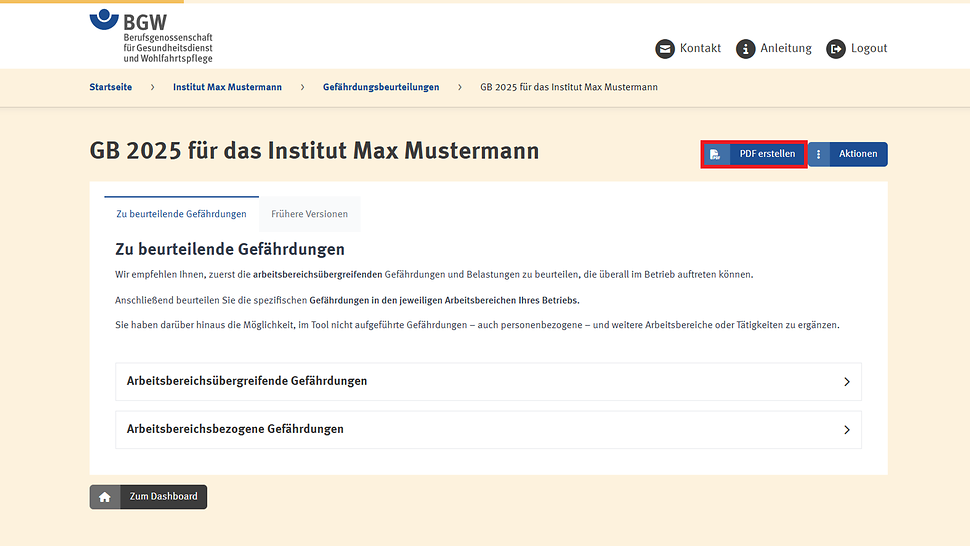Open the Aktionen dropdown menu

857,155
